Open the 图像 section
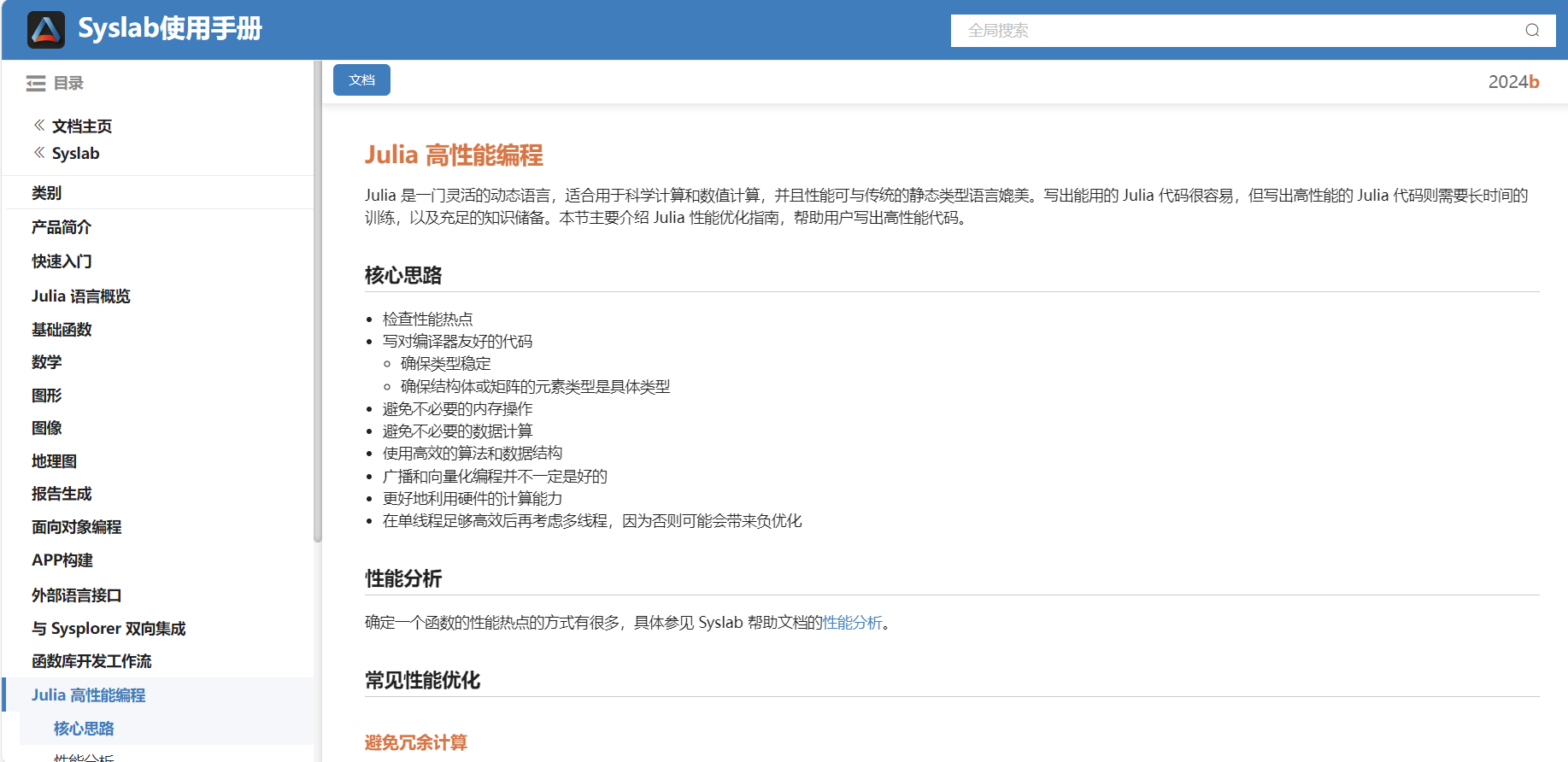Viewport: 1568px width, 762px height. point(47,428)
